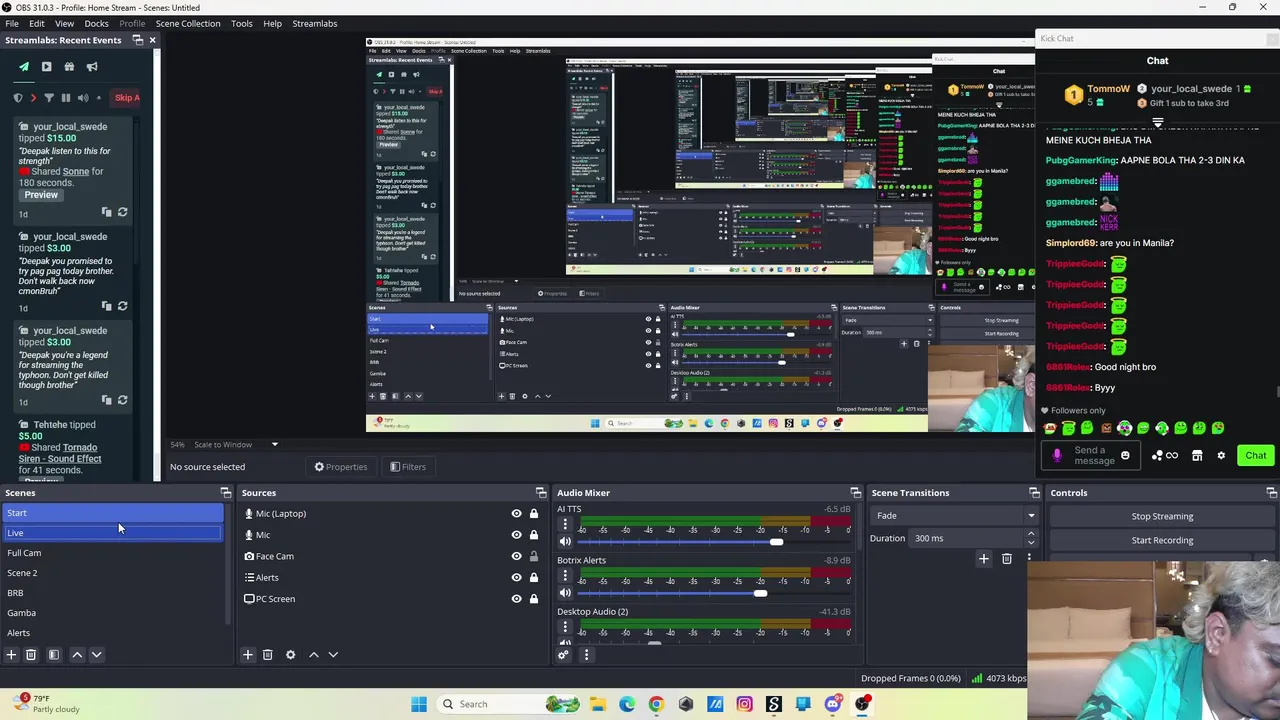This screenshot has height=720, width=1280.
Task: Open Audio Mixer three-dot menu at bottom
Action: pos(586,655)
